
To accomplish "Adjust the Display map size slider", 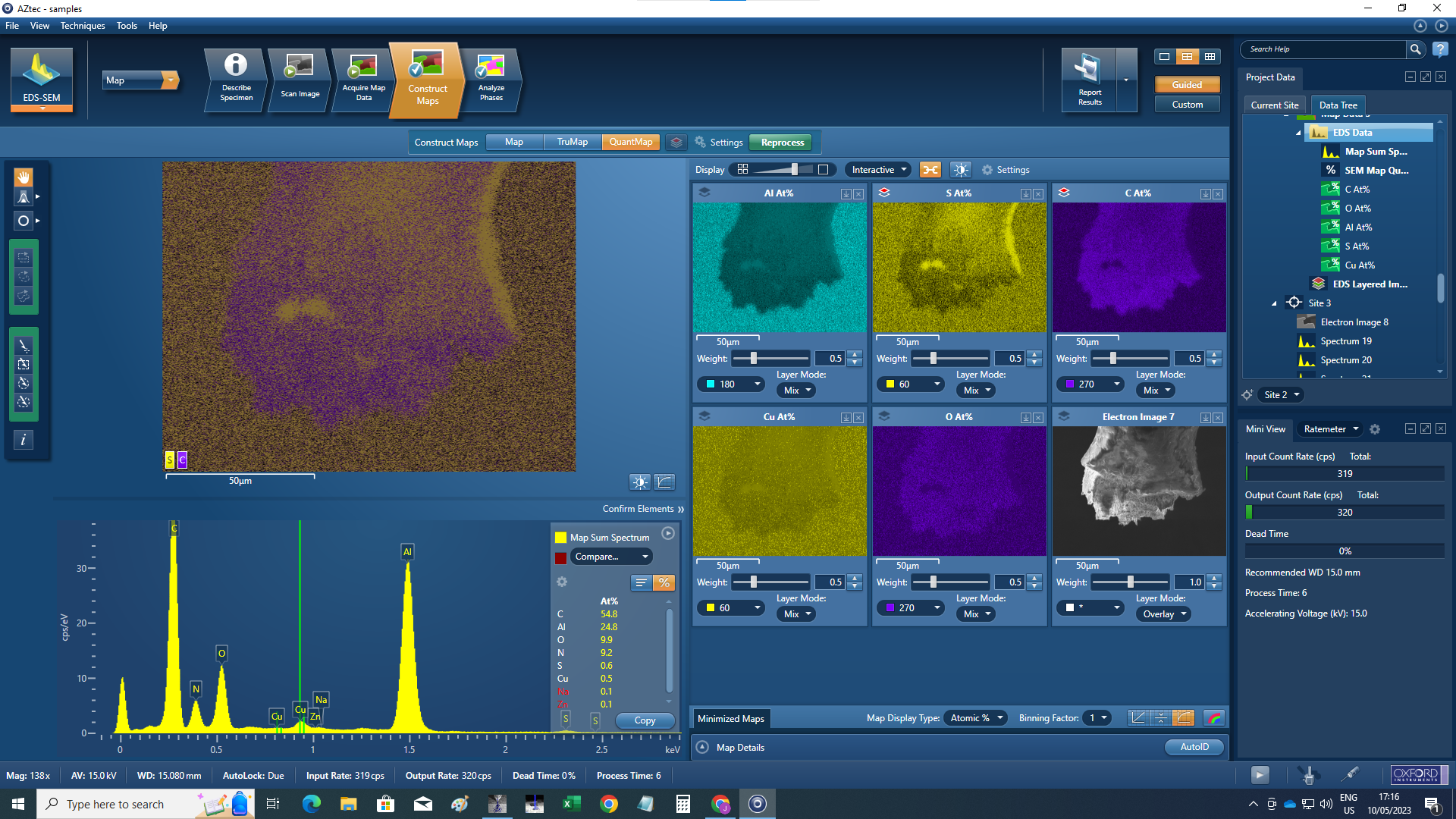I will (x=783, y=169).
